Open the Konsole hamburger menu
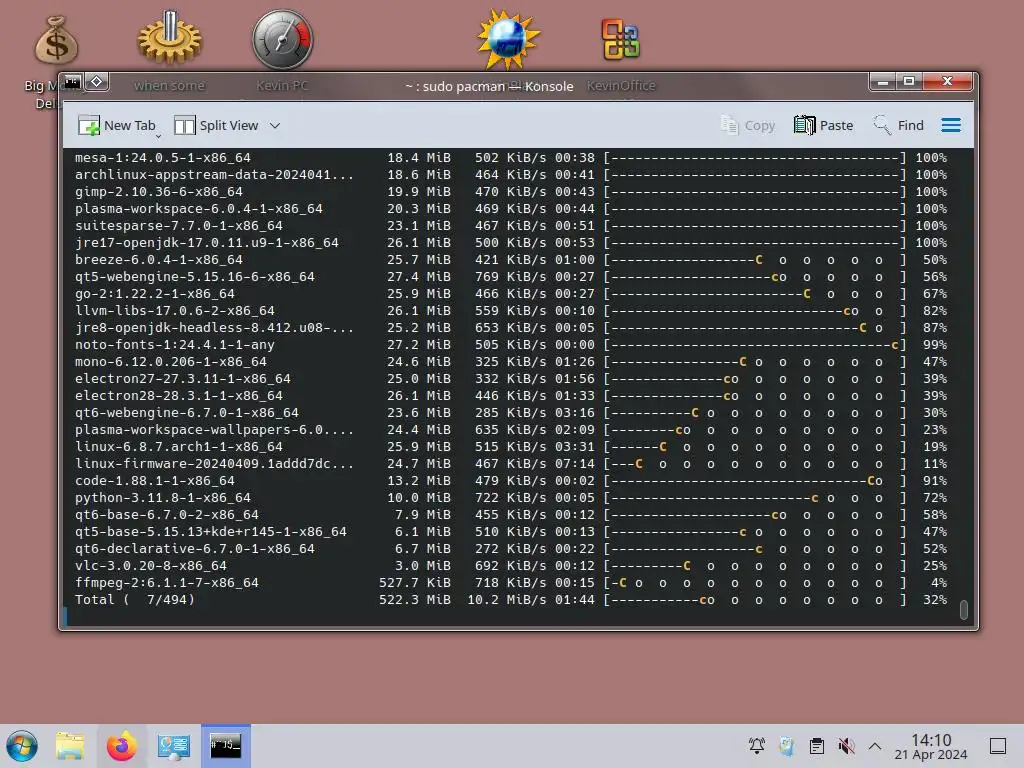Viewport: 1024px width, 768px height. click(951, 125)
